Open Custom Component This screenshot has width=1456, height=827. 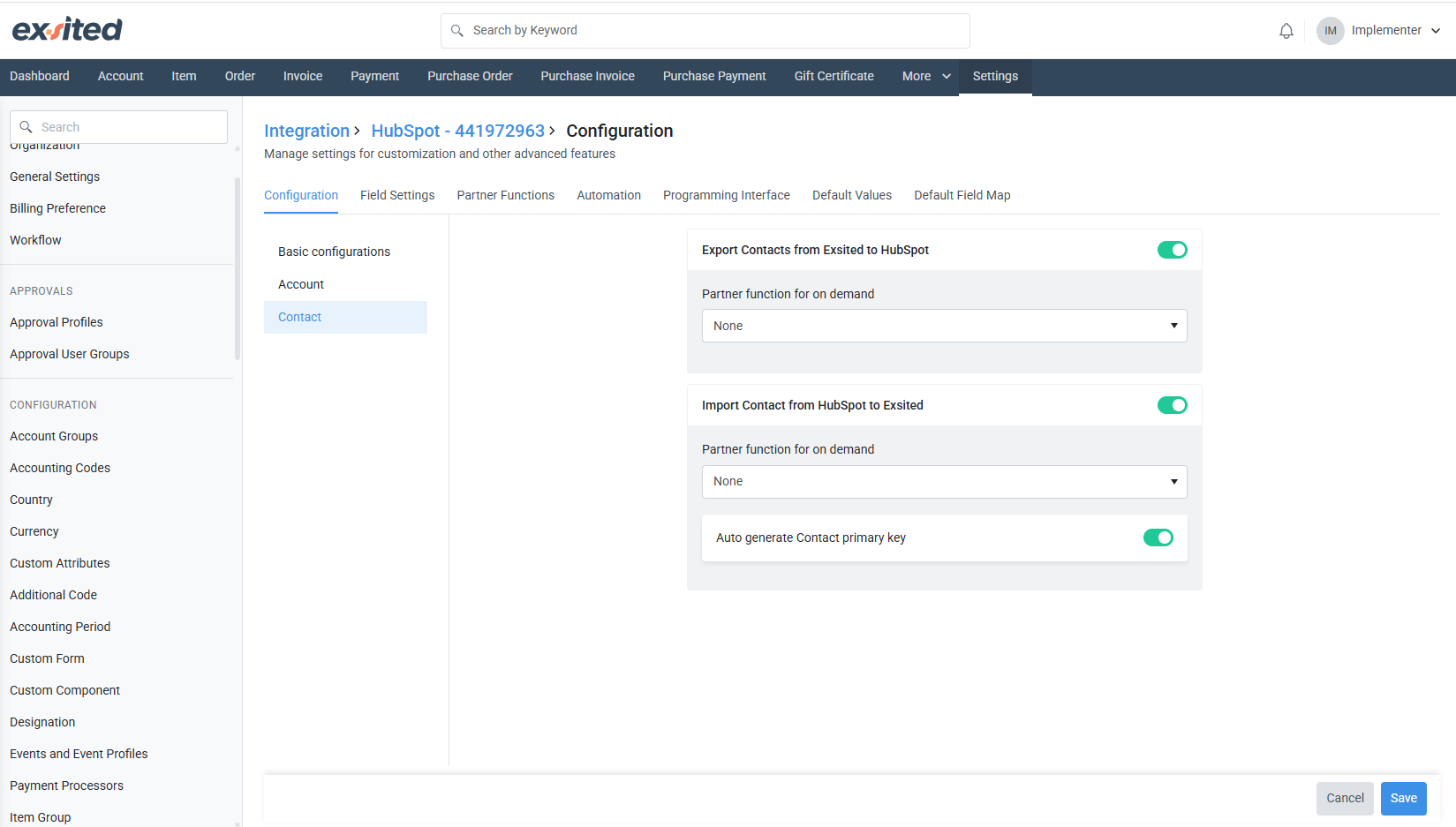click(x=65, y=690)
